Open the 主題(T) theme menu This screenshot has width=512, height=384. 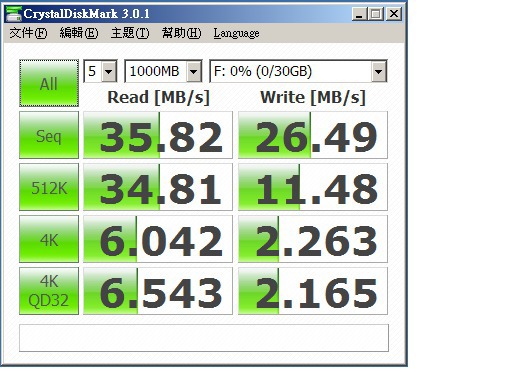[130, 33]
